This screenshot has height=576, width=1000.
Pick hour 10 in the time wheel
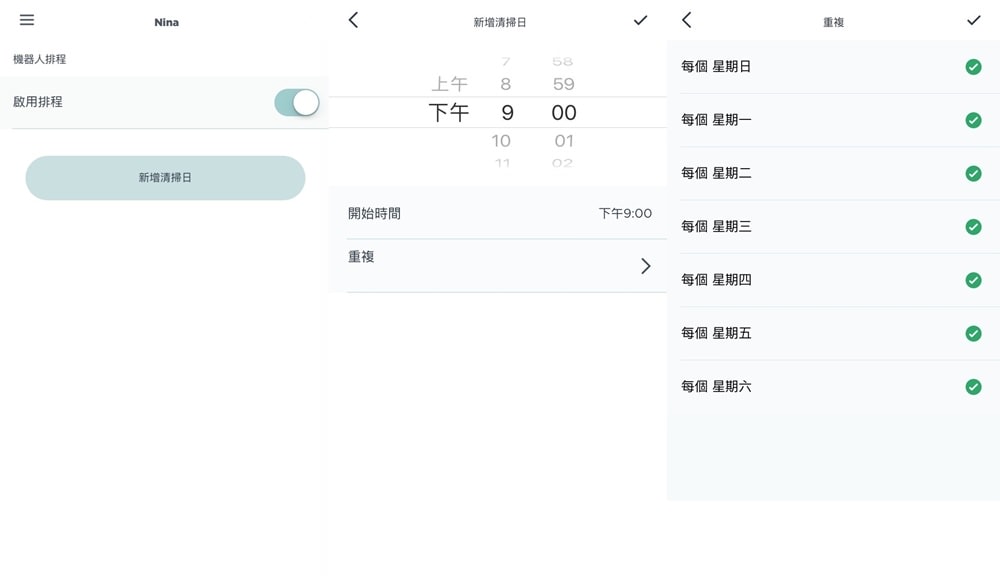coord(502,141)
